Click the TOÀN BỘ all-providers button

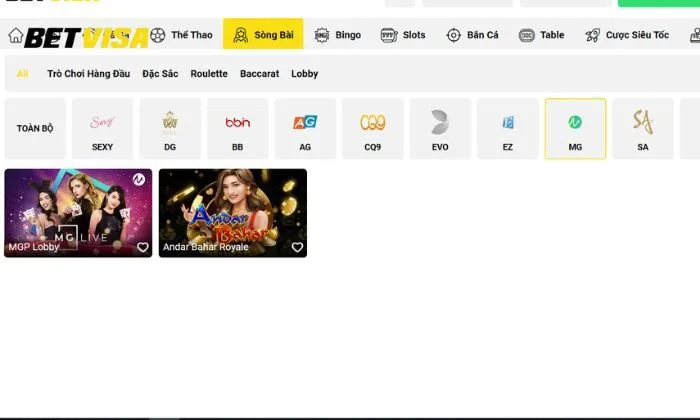35,128
